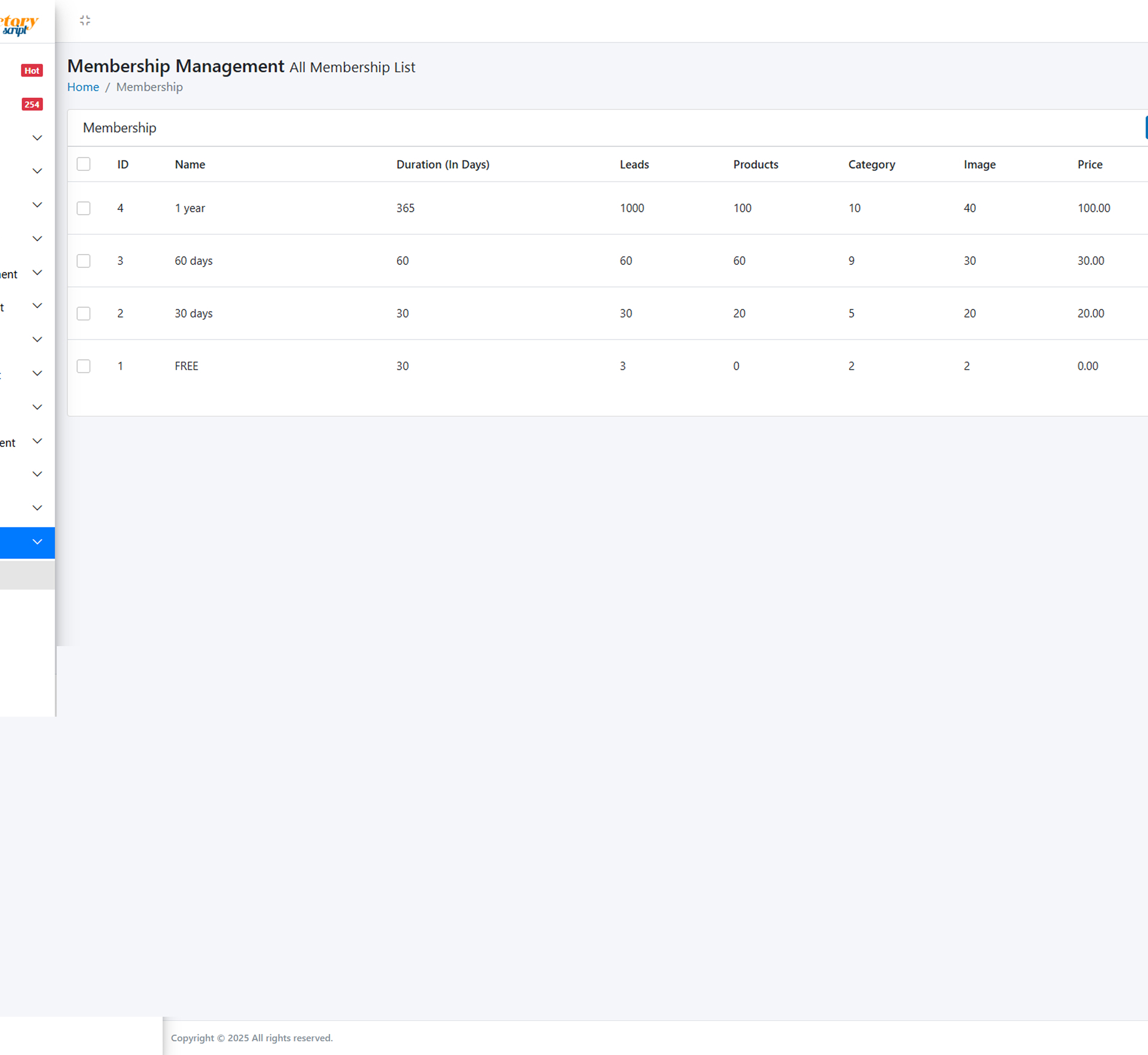Expand the third chevron below the 254 badge
Image resolution: width=1148 pixels, height=1055 pixels.
pyautogui.click(x=37, y=205)
